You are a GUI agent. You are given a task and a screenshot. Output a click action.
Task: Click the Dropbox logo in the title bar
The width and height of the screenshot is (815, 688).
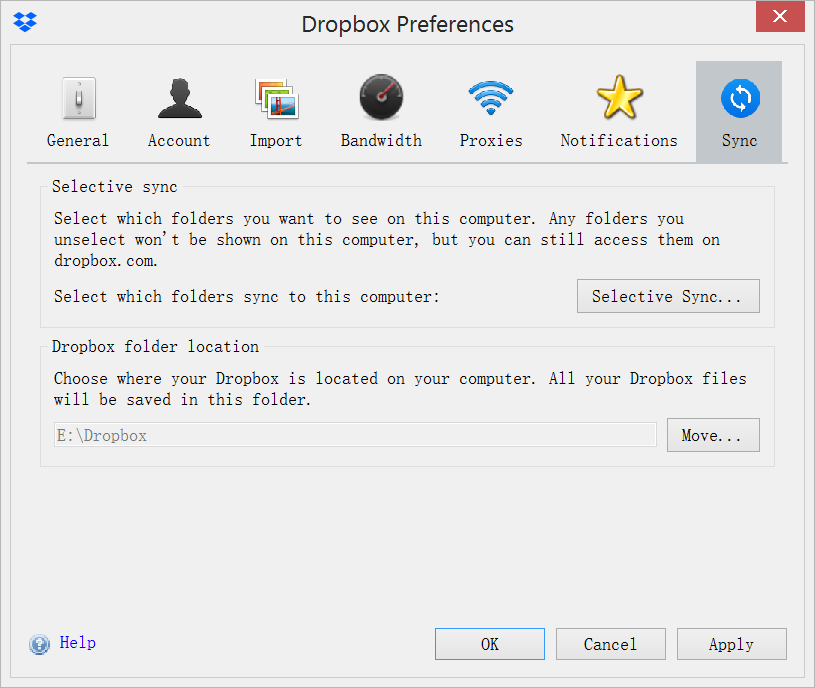24,20
